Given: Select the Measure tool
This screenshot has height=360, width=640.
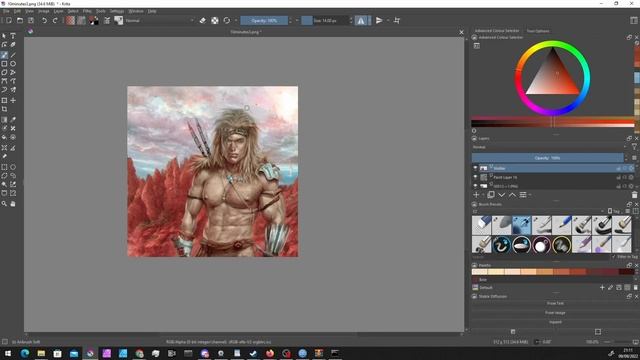Looking at the screenshot, I should pos(13,148).
